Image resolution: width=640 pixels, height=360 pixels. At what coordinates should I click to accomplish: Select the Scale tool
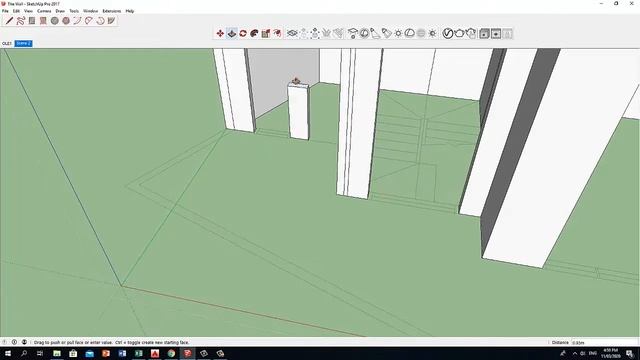click(x=266, y=33)
